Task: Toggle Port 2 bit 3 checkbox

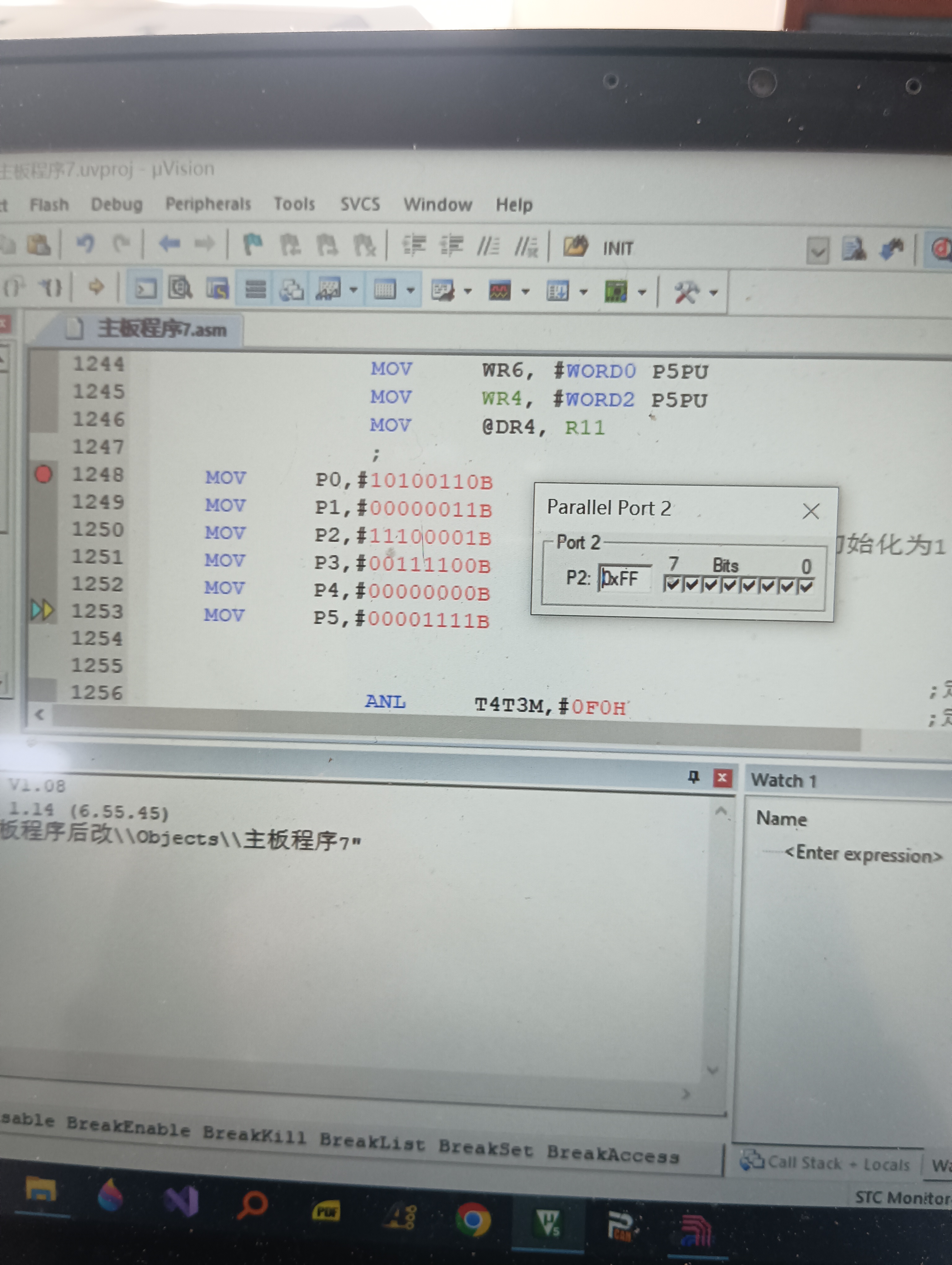Action: click(x=749, y=586)
